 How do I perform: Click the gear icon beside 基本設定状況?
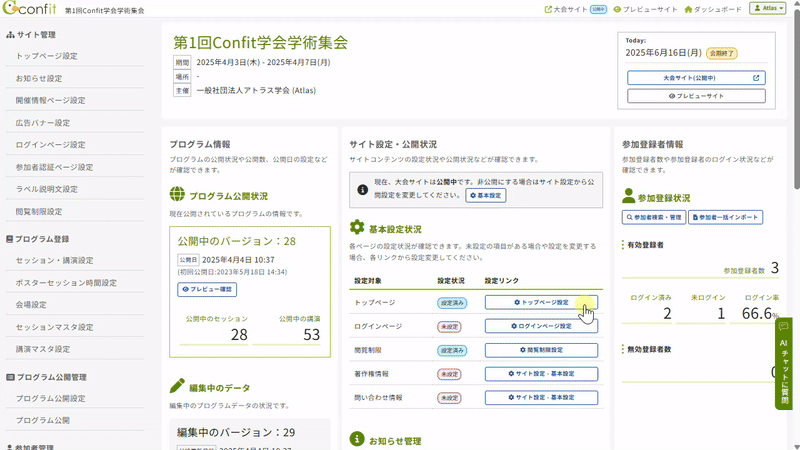(x=357, y=228)
